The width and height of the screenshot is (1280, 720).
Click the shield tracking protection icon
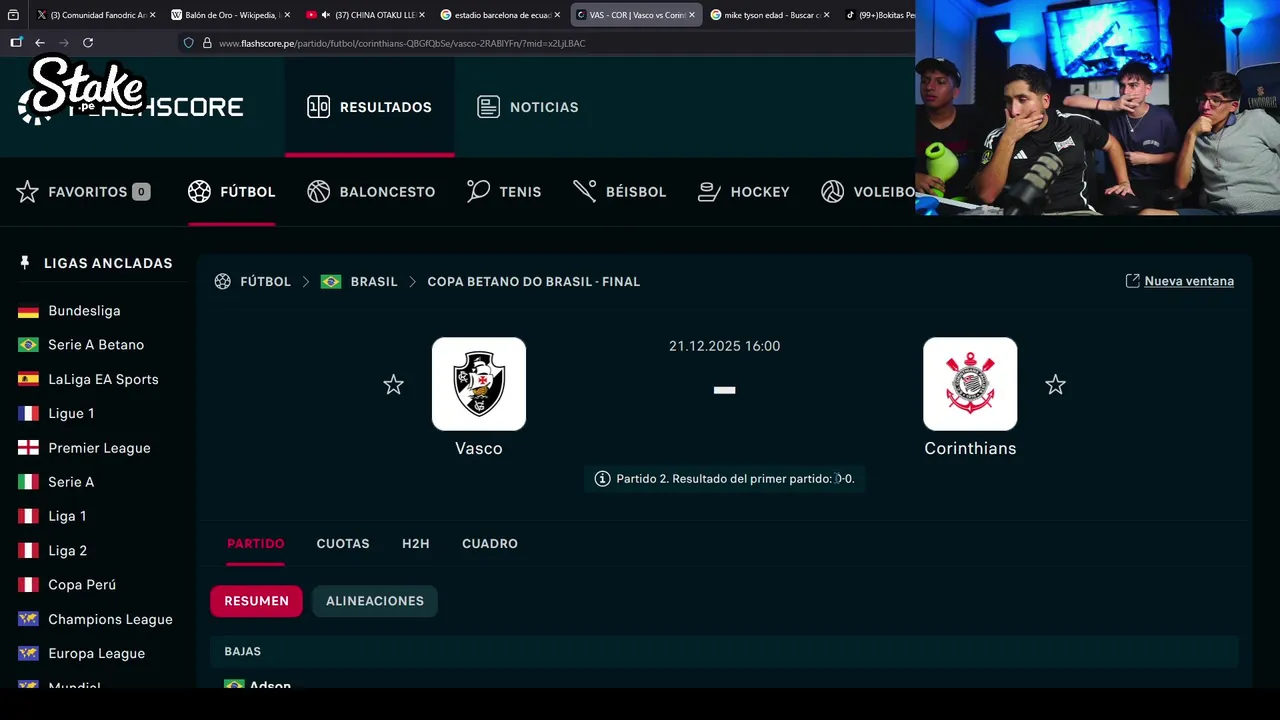pyautogui.click(x=189, y=43)
